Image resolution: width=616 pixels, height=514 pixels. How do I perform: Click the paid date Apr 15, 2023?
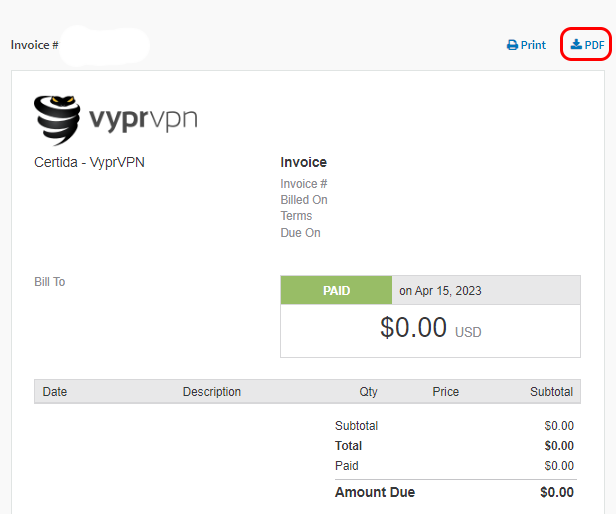click(x=440, y=291)
